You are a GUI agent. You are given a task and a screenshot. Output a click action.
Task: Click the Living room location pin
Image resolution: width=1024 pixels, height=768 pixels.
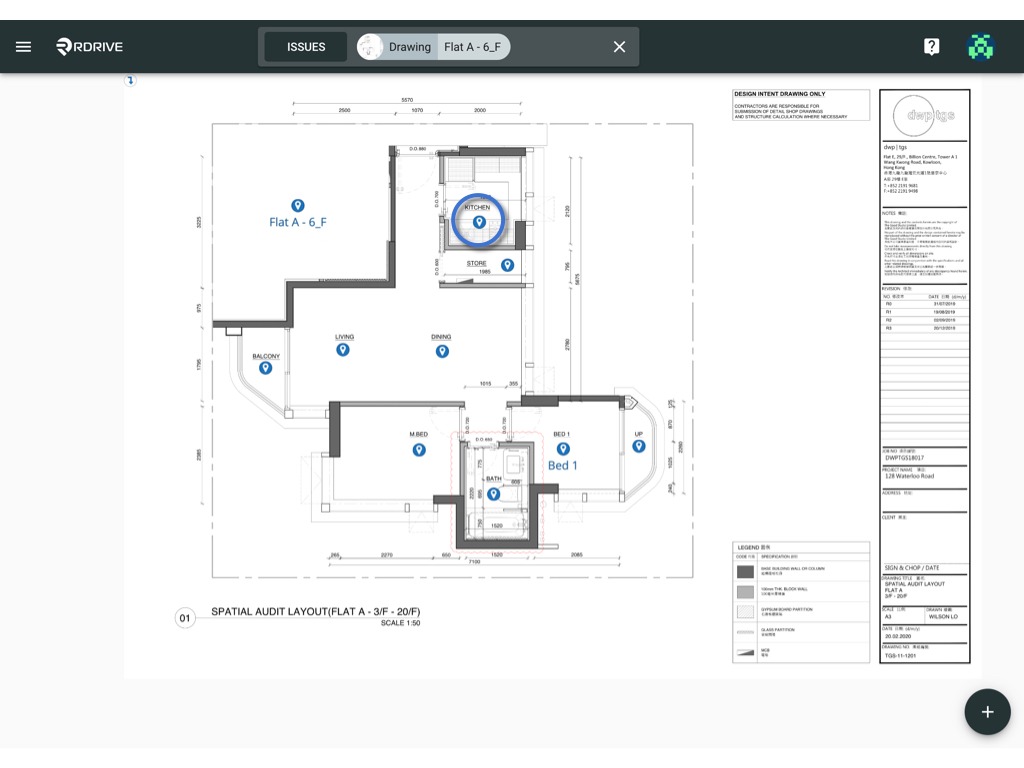pyautogui.click(x=343, y=350)
